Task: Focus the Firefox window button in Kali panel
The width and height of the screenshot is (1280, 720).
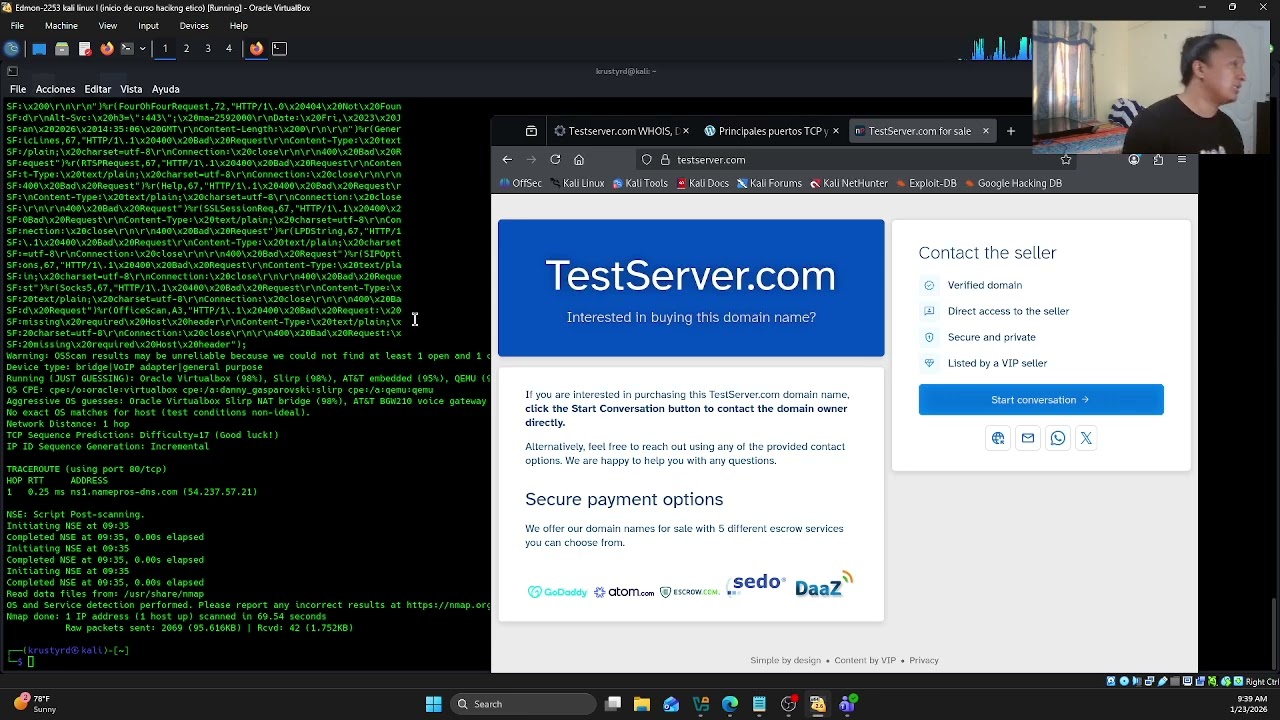Action: [256, 48]
